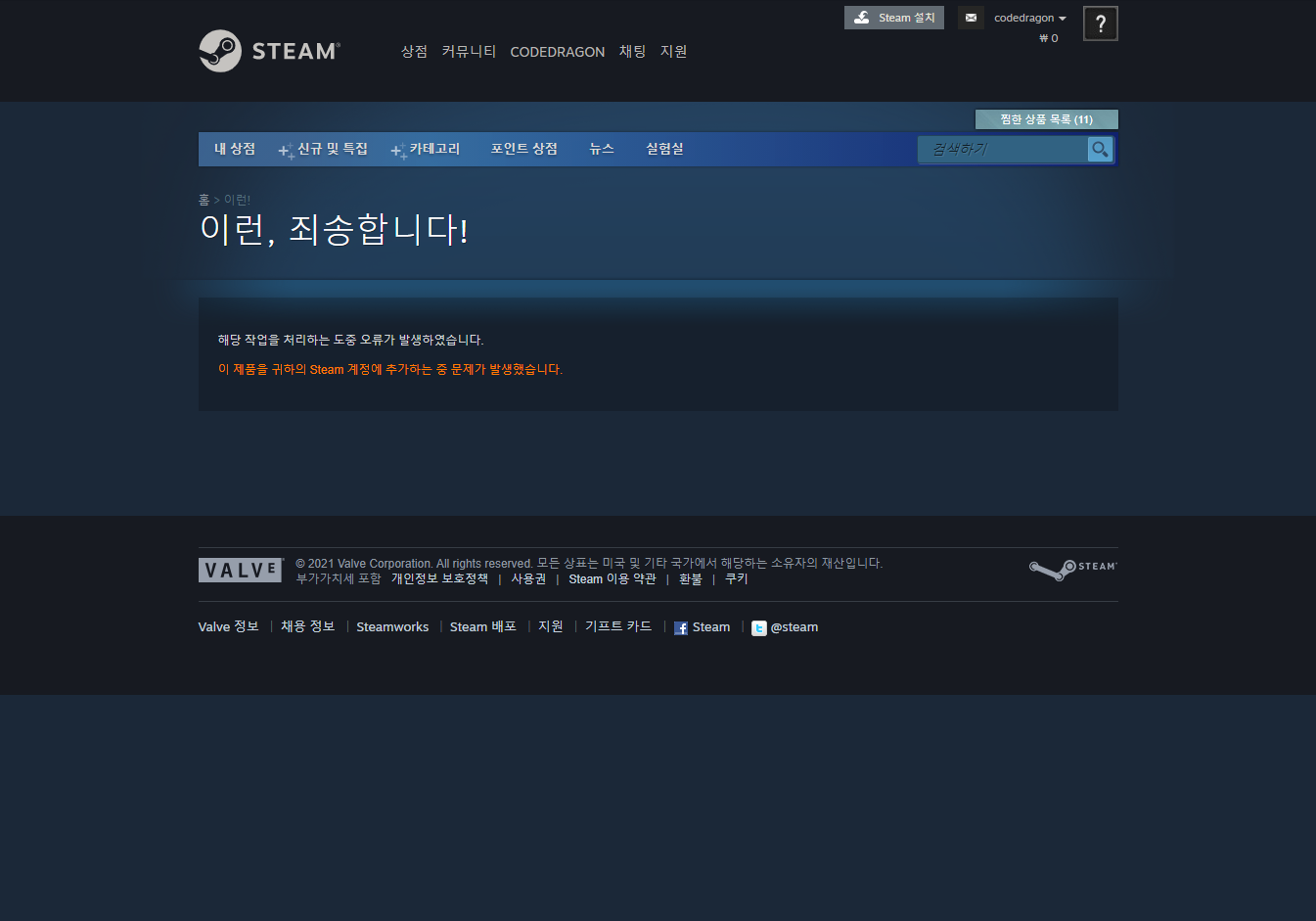Click the Steam logo in header
Image resolution: width=1316 pixels, height=921 pixels.
point(270,51)
